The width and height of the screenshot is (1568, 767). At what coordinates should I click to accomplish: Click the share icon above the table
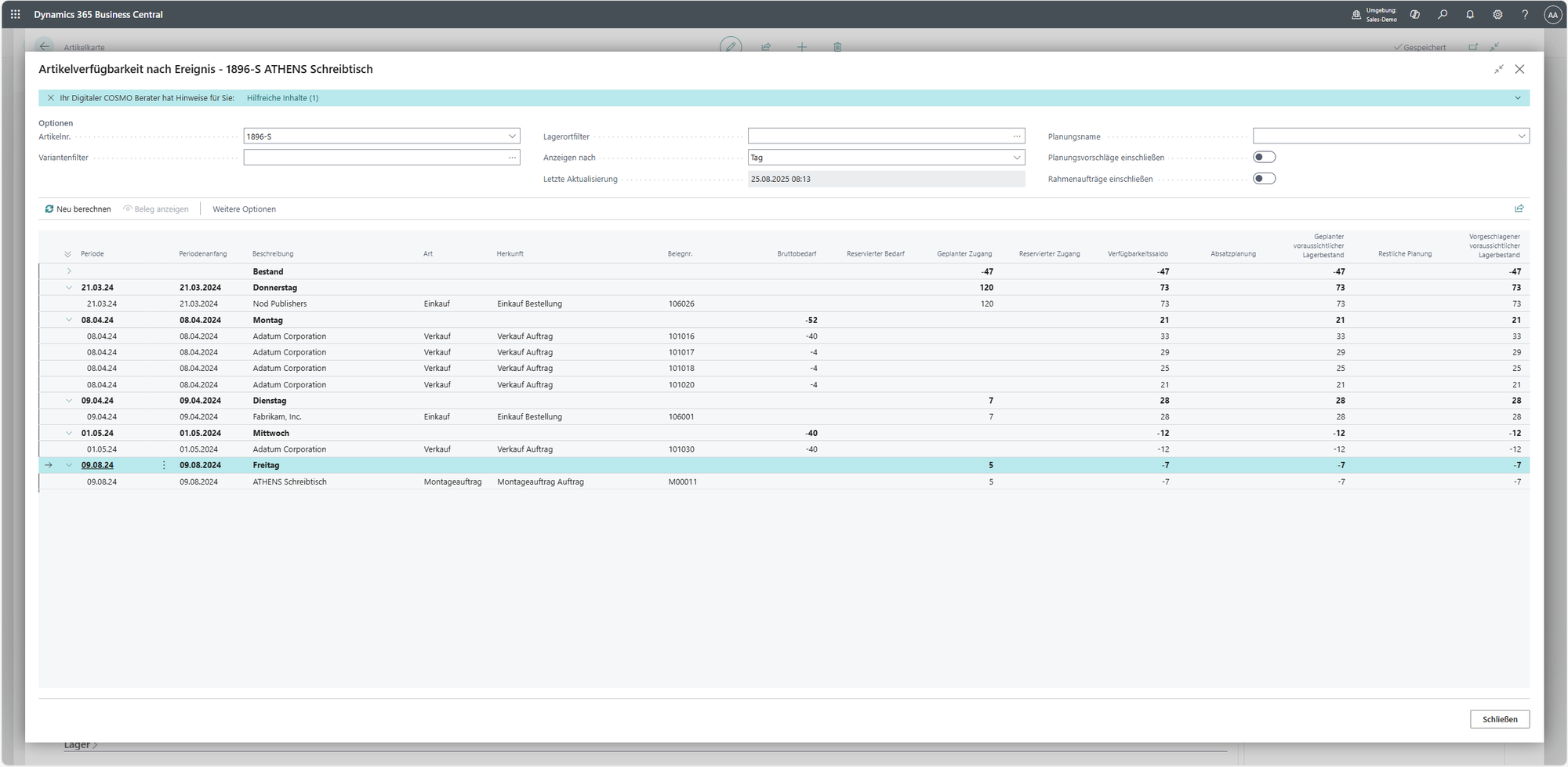(1519, 209)
